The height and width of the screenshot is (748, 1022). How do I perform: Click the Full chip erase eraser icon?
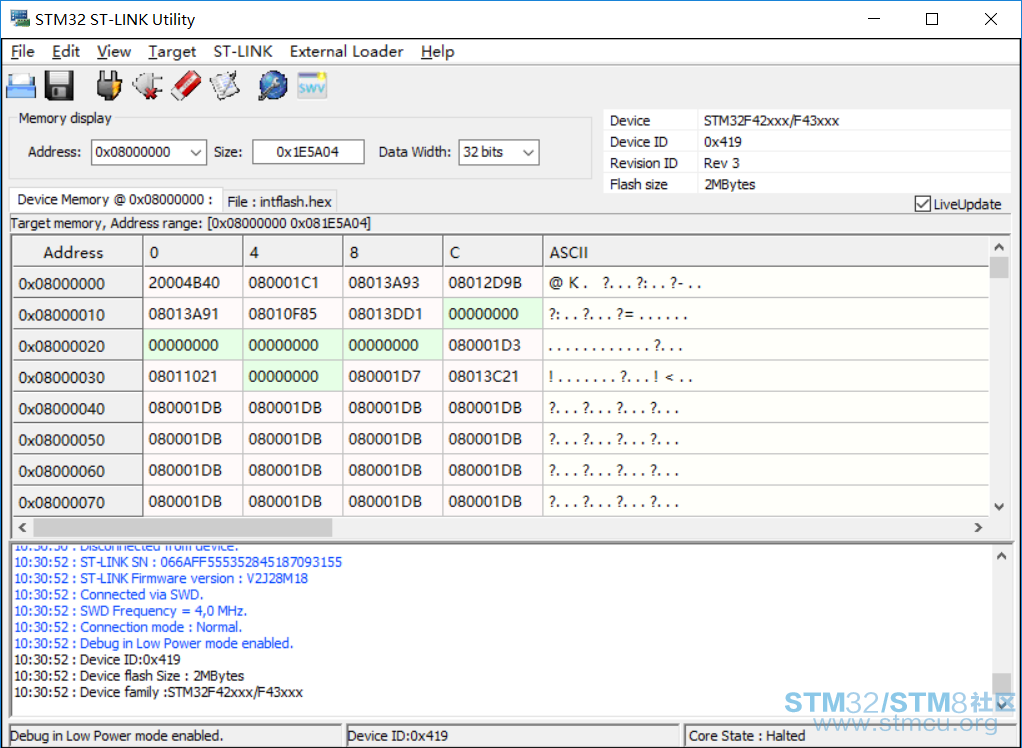[x=186, y=85]
